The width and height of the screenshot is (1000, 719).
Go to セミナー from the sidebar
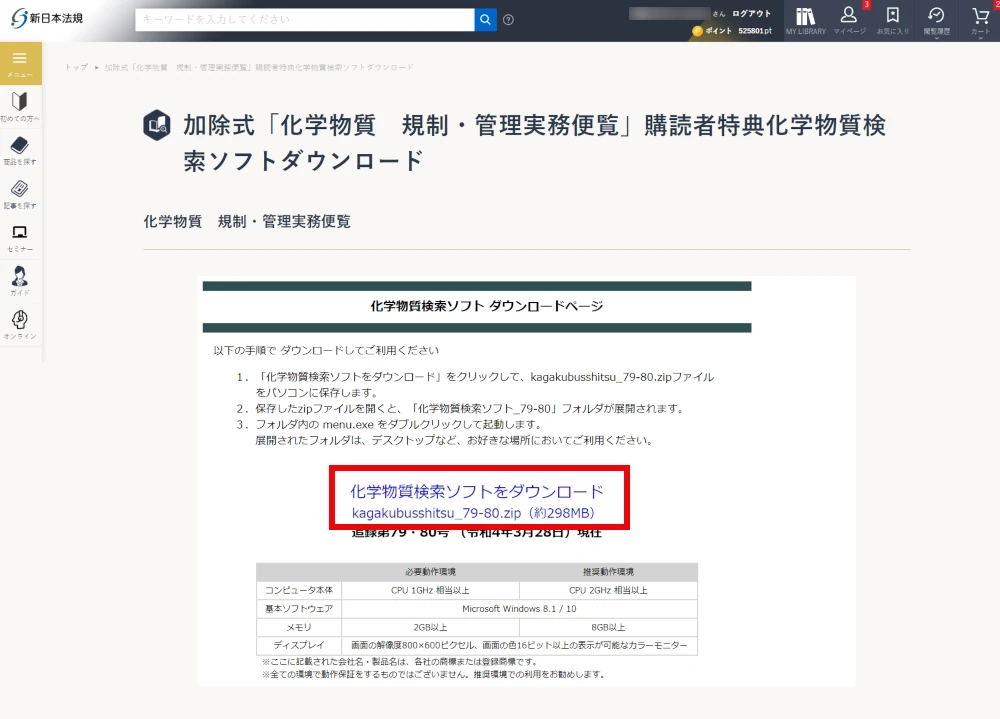[20, 237]
